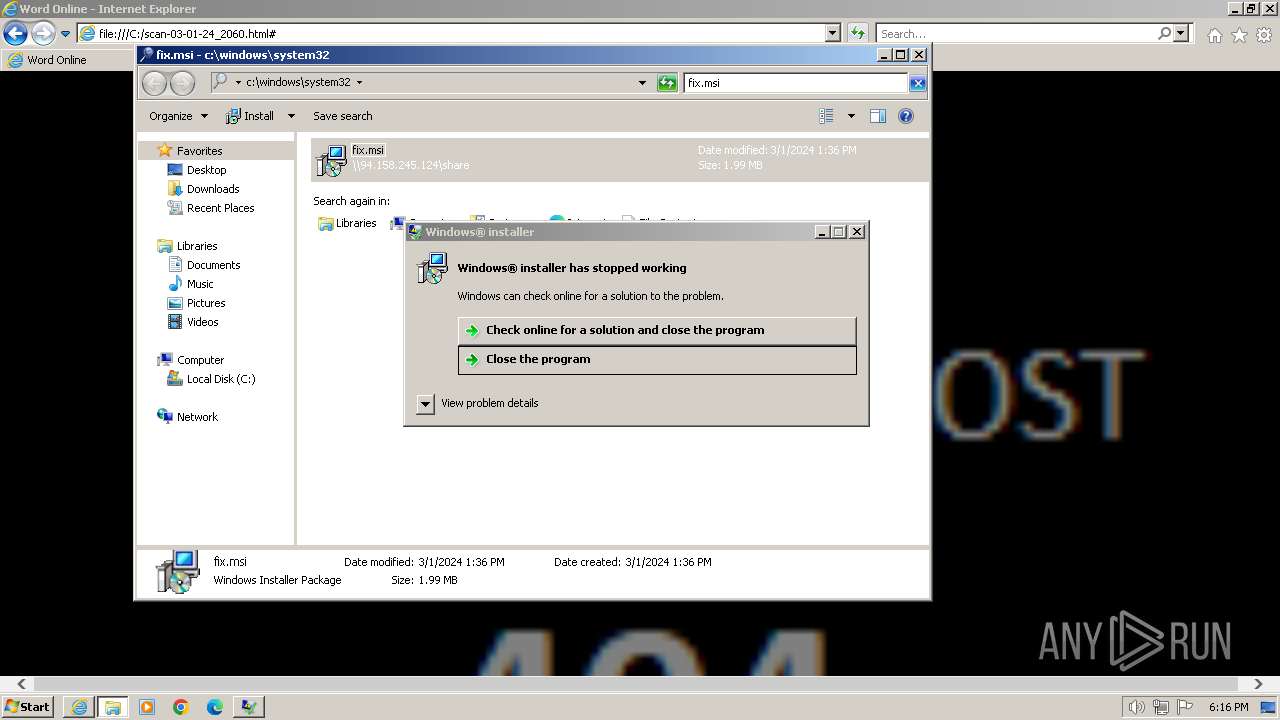Expand the address path history dropdown
Screen dimensions: 1280x720
tap(642, 83)
